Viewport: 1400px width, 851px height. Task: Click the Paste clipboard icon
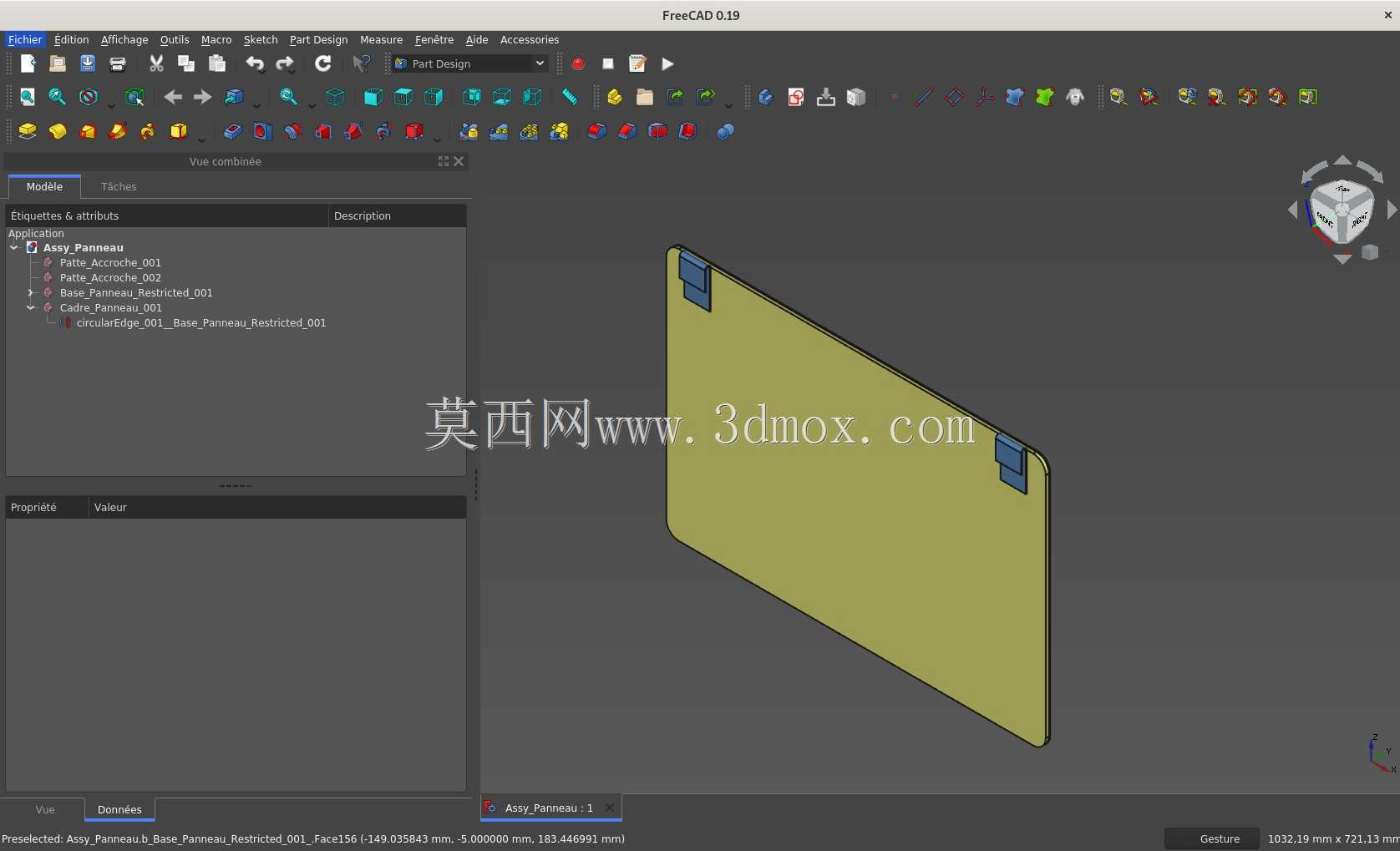(x=216, y=63)
